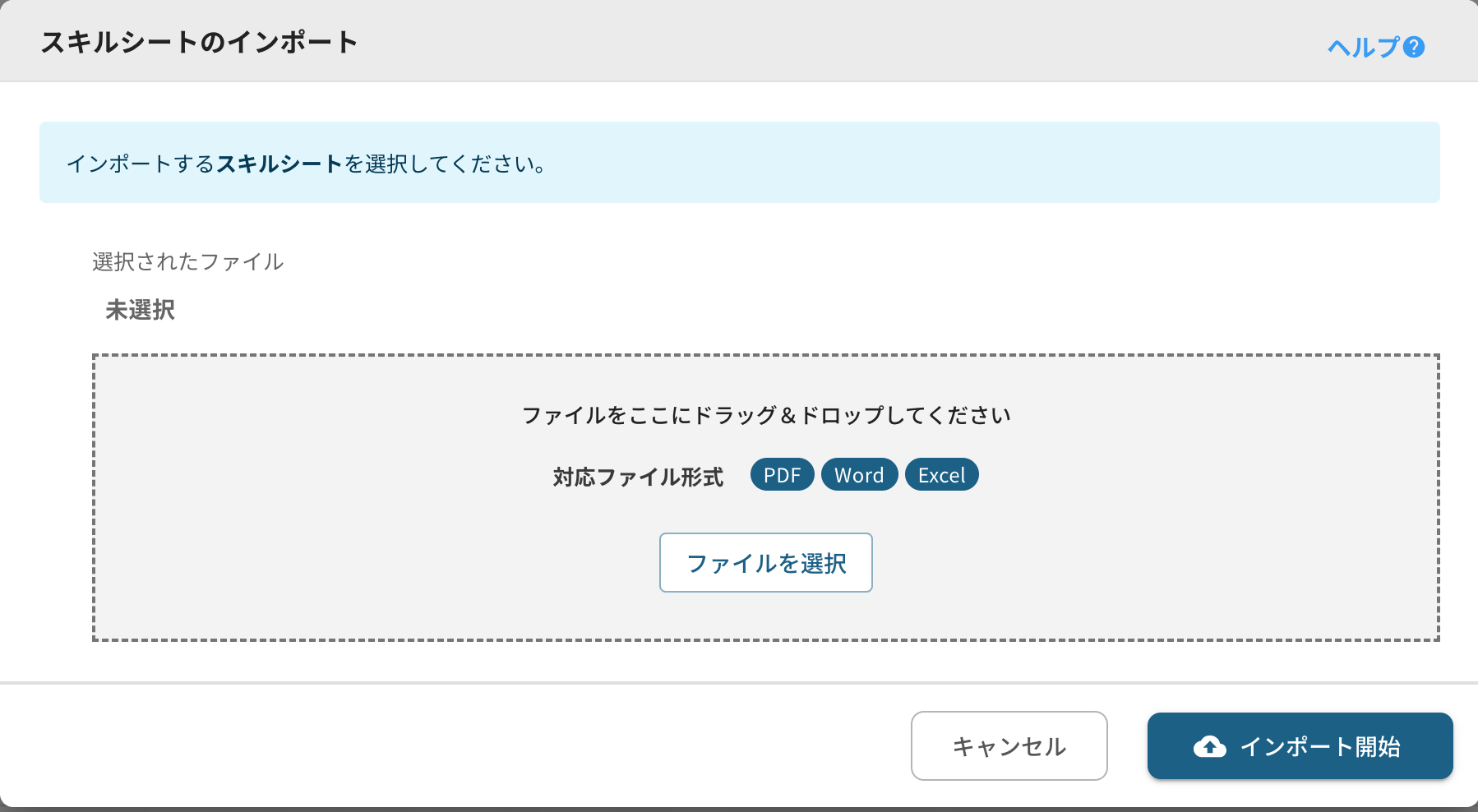1478x812 pixels.
Task: Click the light blue instruction banner
Action: [x=986, y=163]
